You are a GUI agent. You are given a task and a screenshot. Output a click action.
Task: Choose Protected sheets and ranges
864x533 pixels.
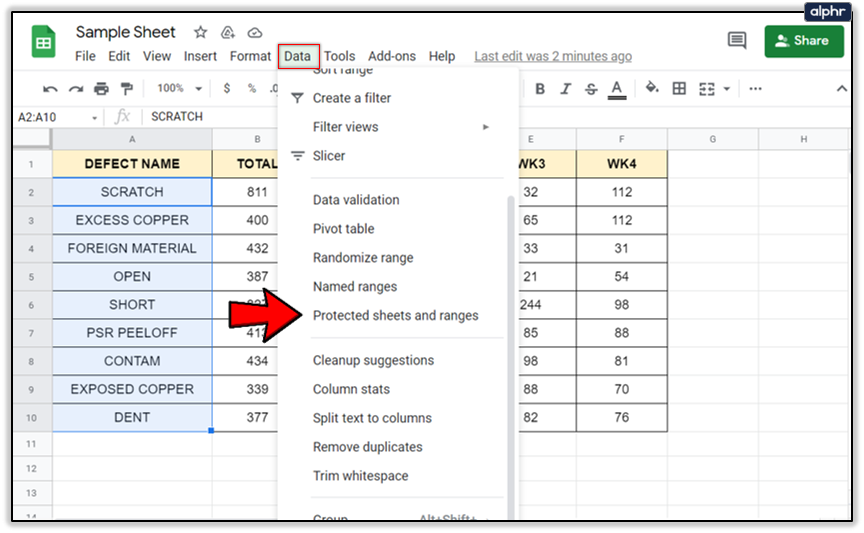pyautogui.click(x=395, y=316)
